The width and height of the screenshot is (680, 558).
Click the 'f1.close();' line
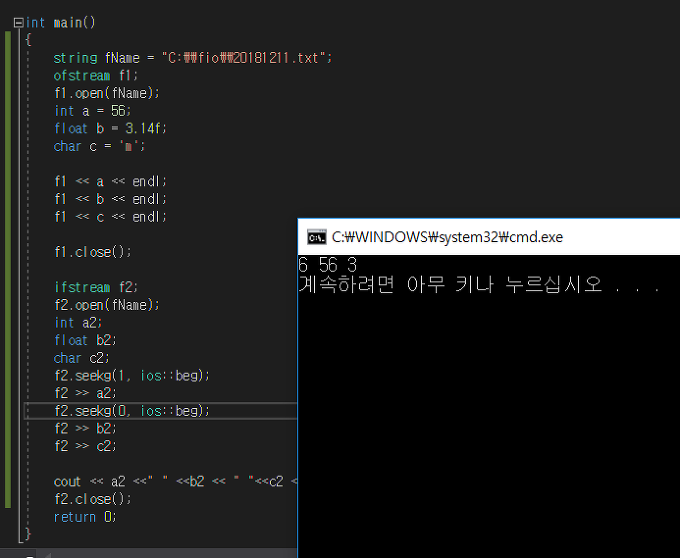coord(93,252)
